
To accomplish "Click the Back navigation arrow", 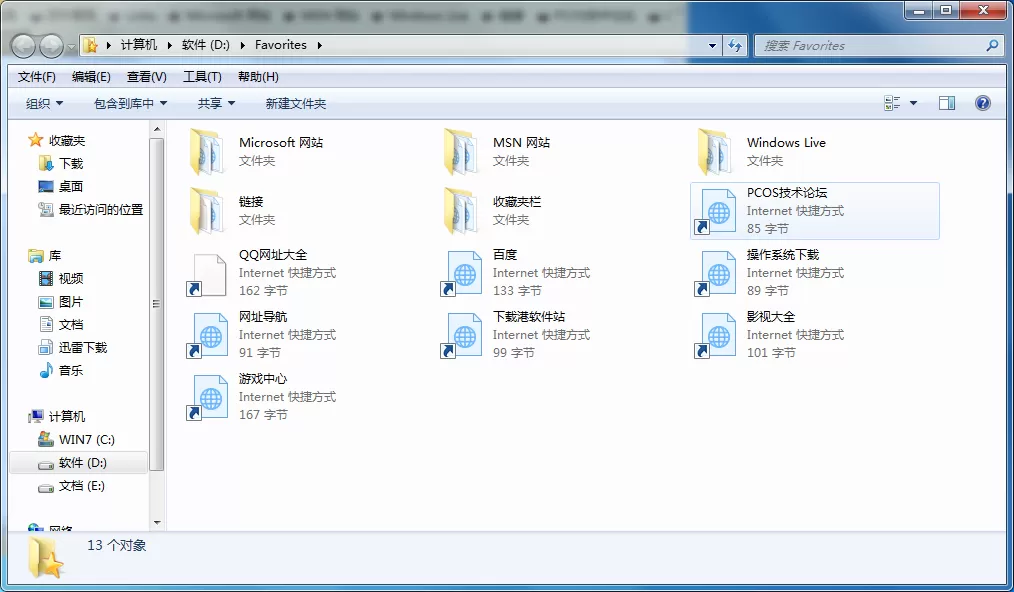I will 24,46.
